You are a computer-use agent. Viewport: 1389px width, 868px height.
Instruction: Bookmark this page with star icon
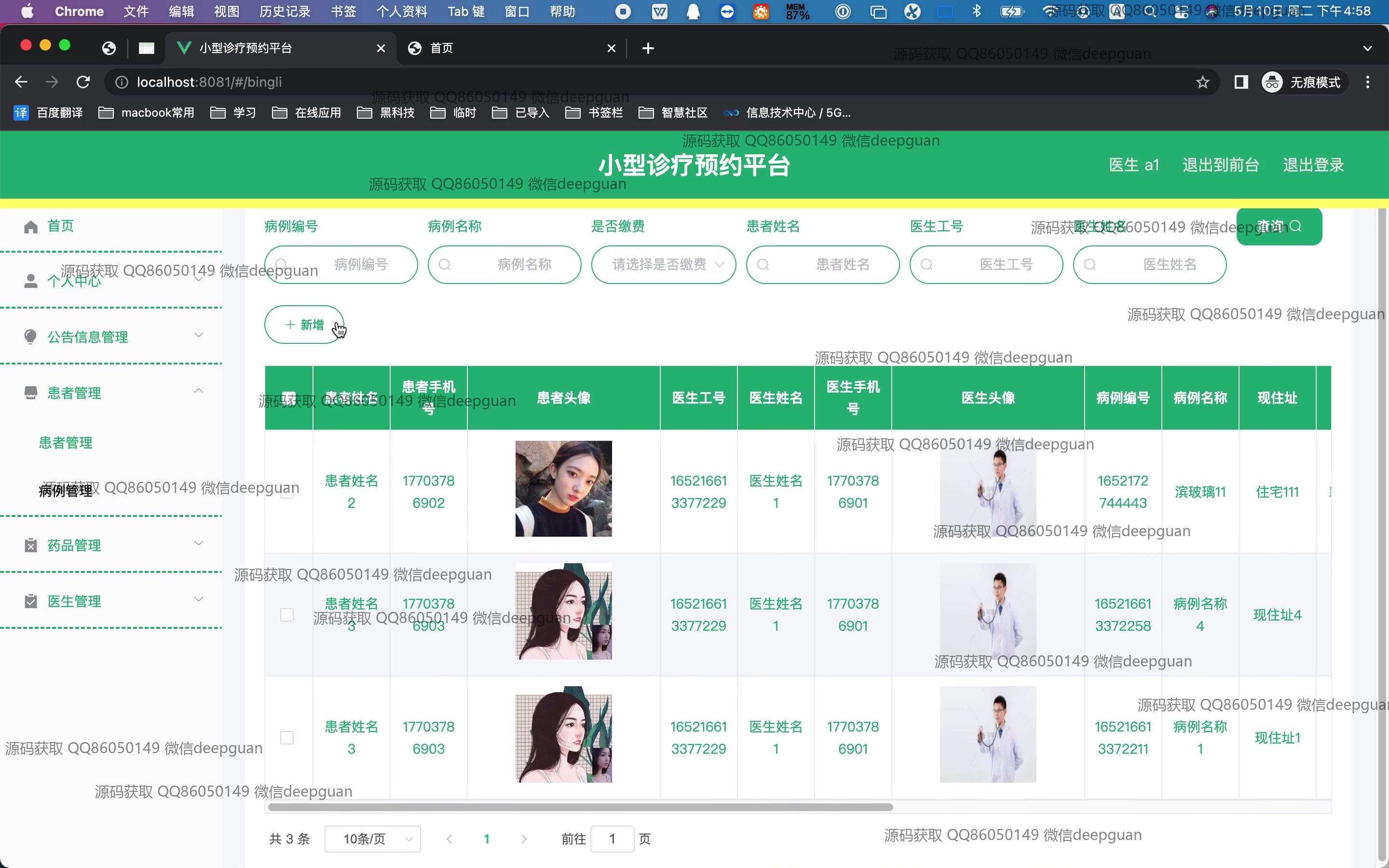[x=1202, y=82]
